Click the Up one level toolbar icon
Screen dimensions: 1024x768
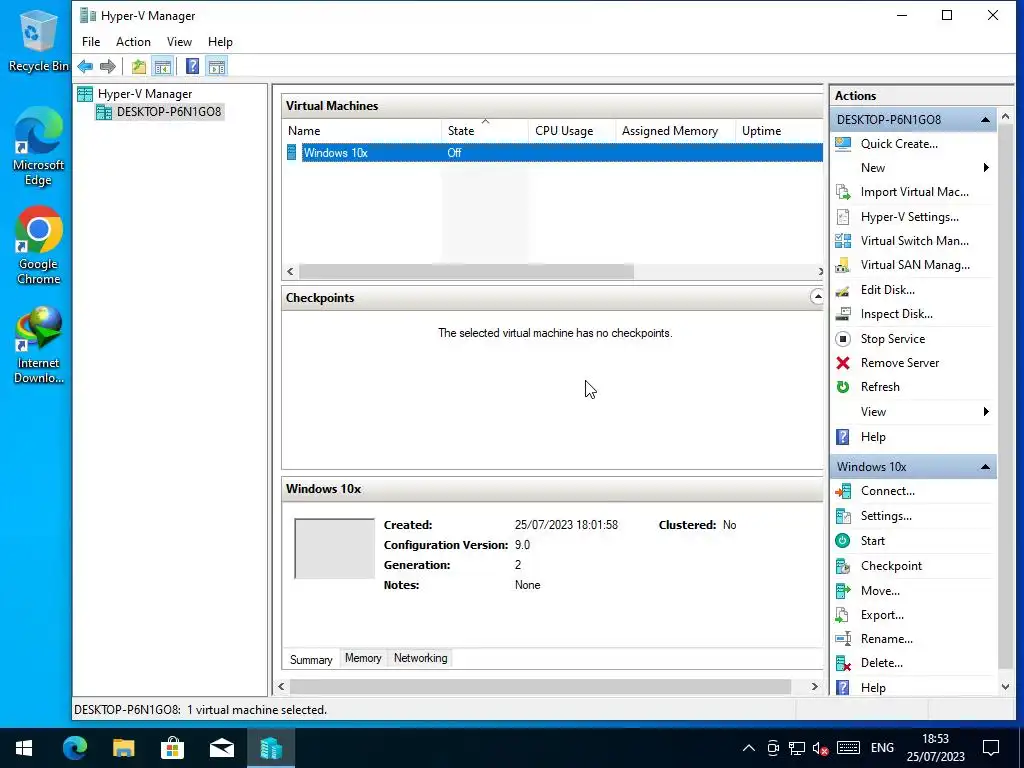point(138,66)
